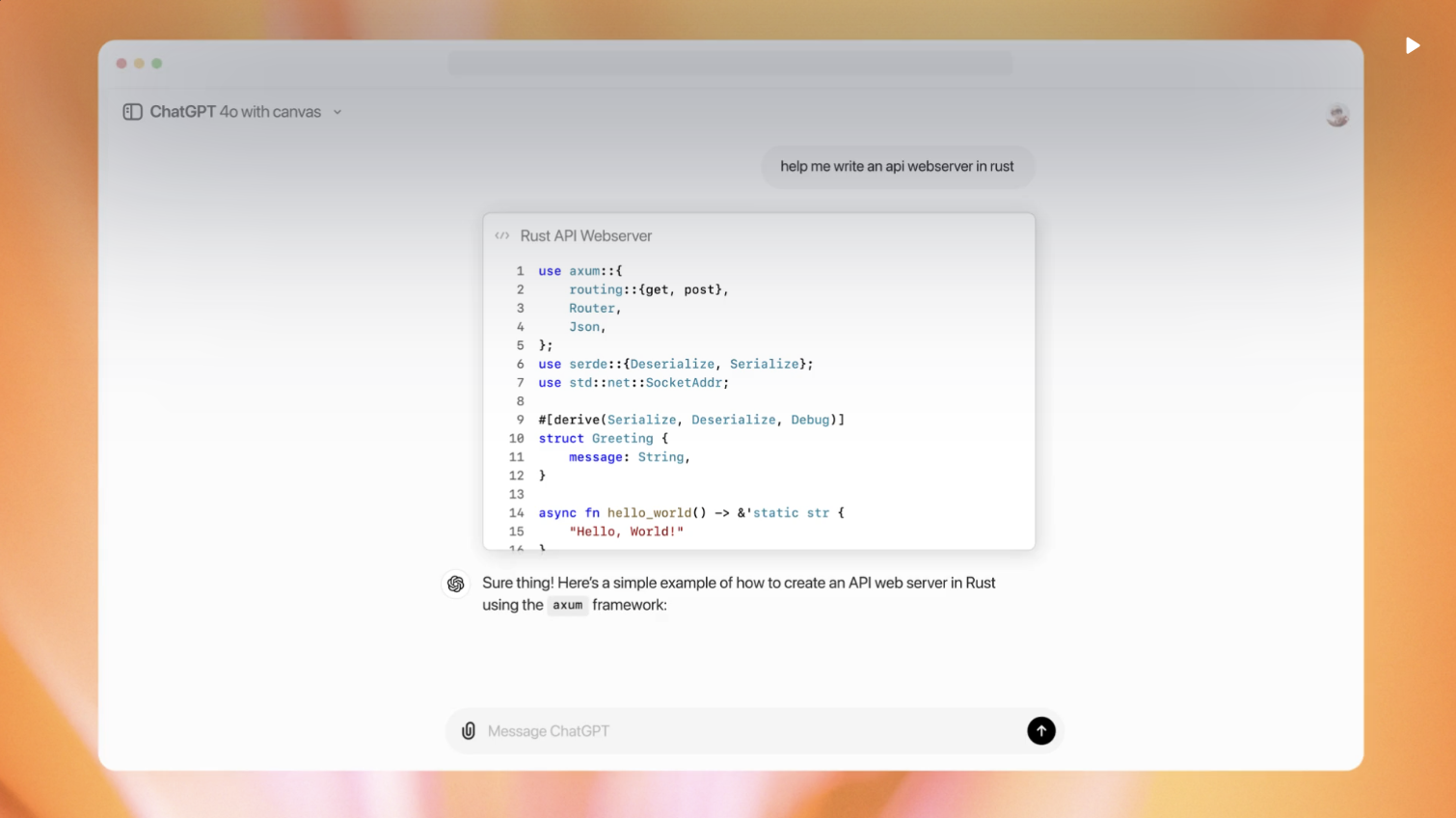Click the green traffic light dot
This screenshot has height=818, width=1456.
click(x=157, y=63)
